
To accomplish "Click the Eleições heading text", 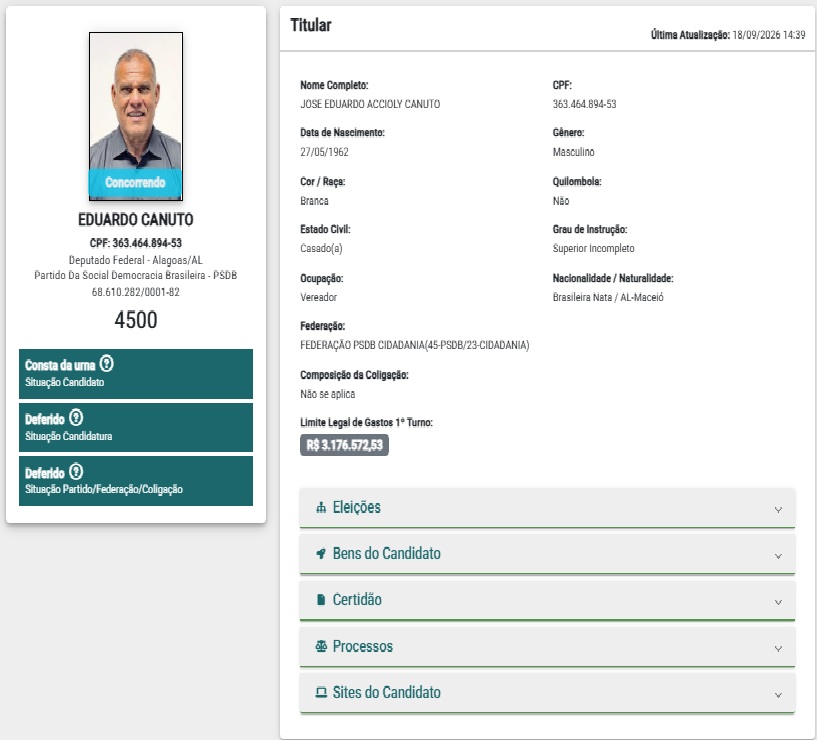I will click(356, 507).
